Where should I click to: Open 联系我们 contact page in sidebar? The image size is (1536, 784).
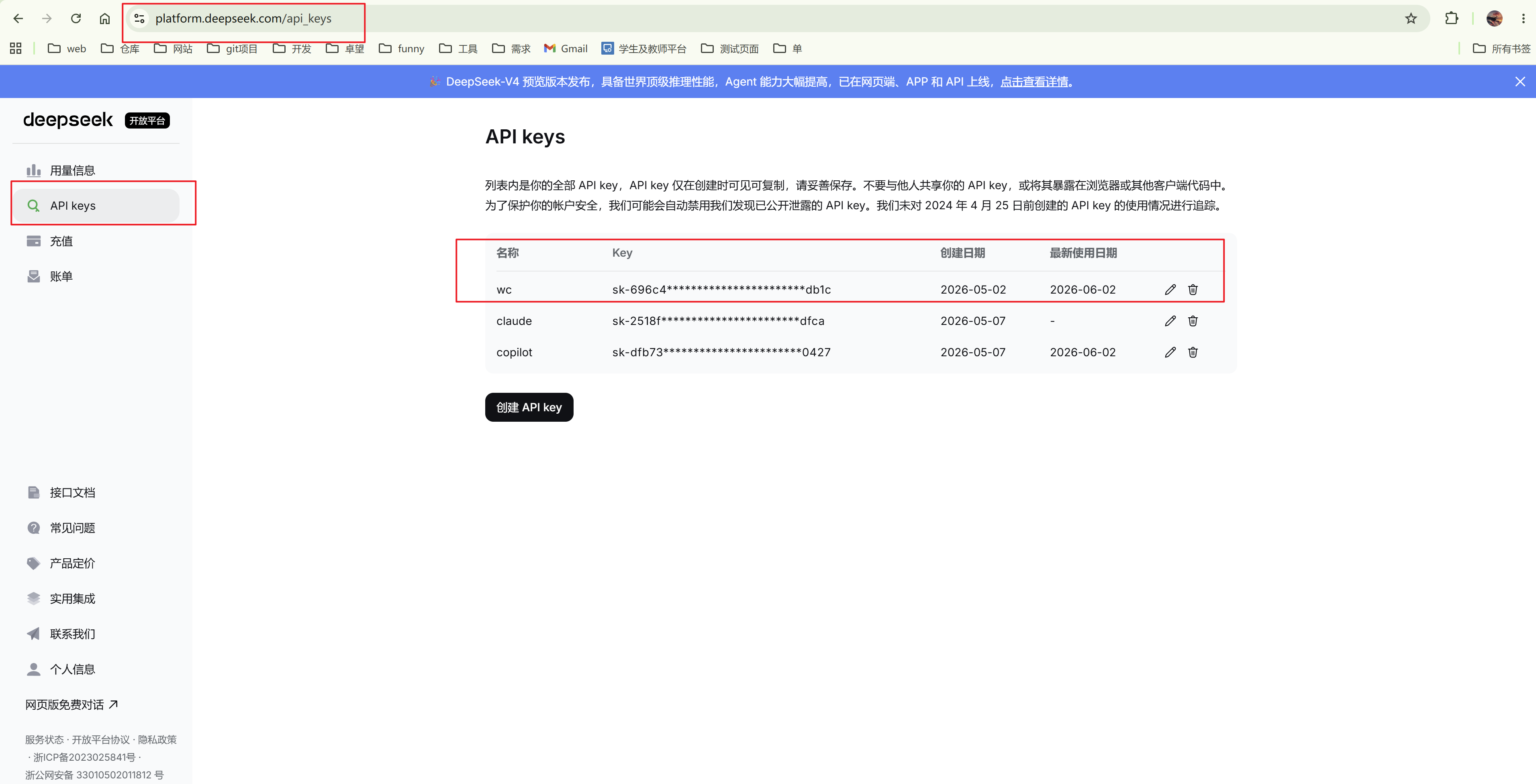[x=96, y=634]
